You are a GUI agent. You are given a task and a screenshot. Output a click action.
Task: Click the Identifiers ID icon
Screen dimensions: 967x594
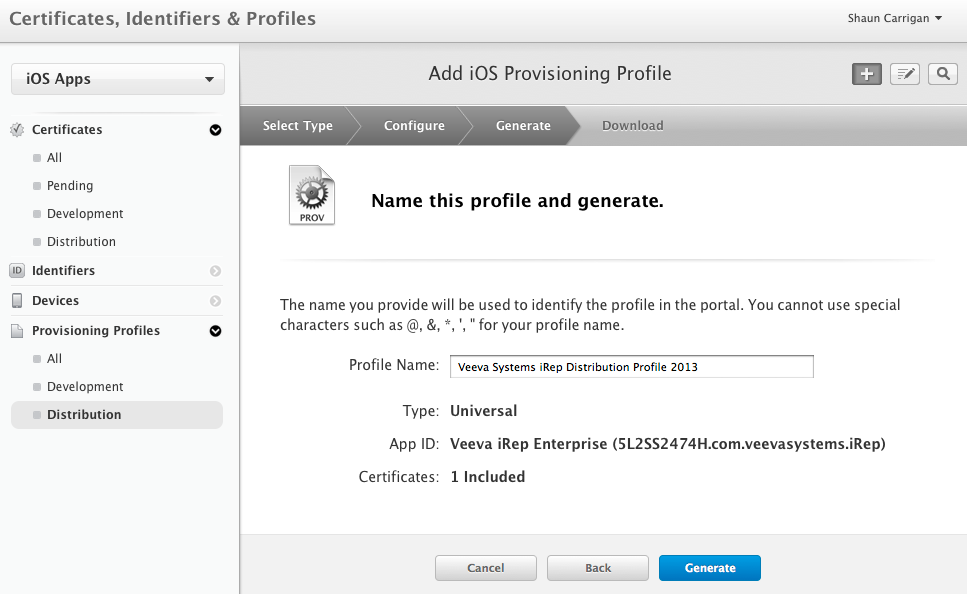(17, 271)
